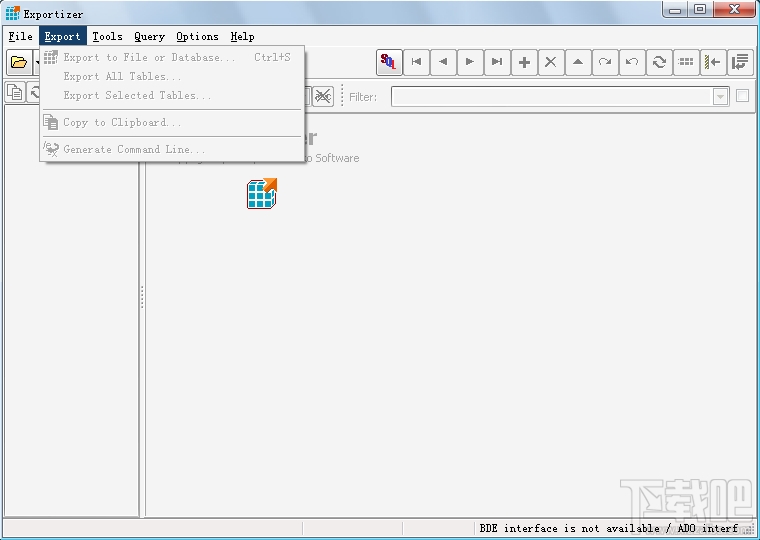
Task: Click the clockwise curved arrow icon
Action: [605, 62]
